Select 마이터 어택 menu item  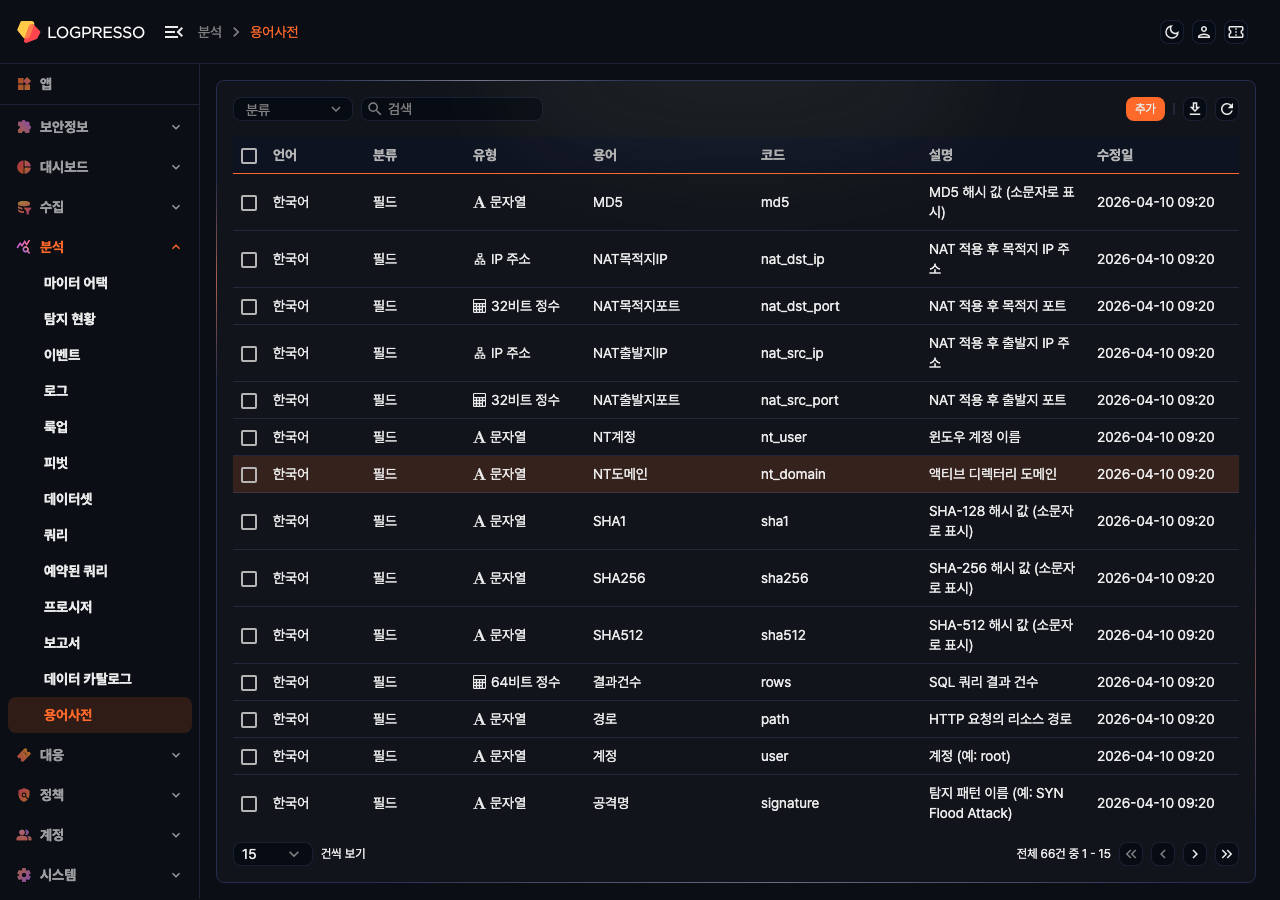click(x=76, y=283)
